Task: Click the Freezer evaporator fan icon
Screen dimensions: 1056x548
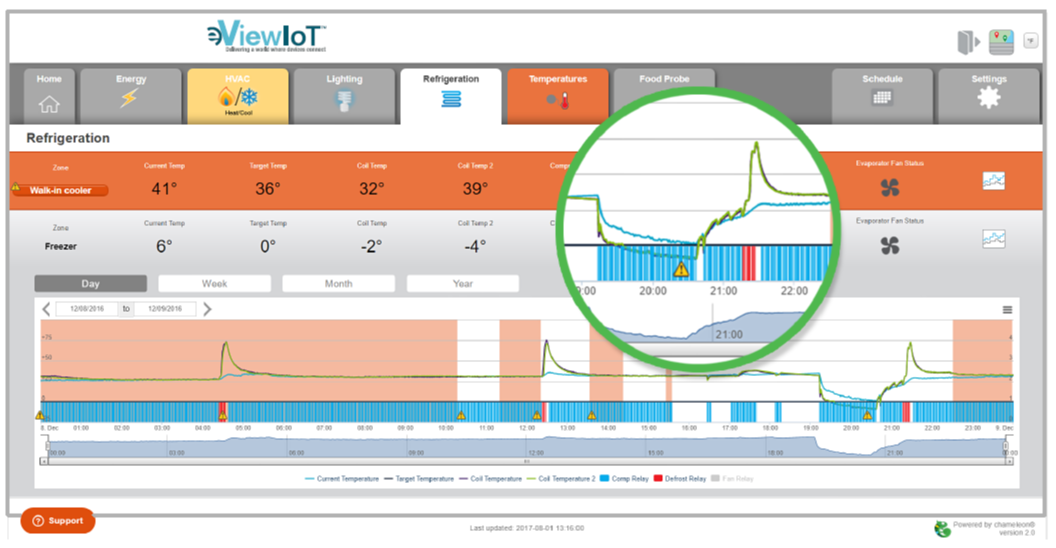Action: click(x=889, y=244)
